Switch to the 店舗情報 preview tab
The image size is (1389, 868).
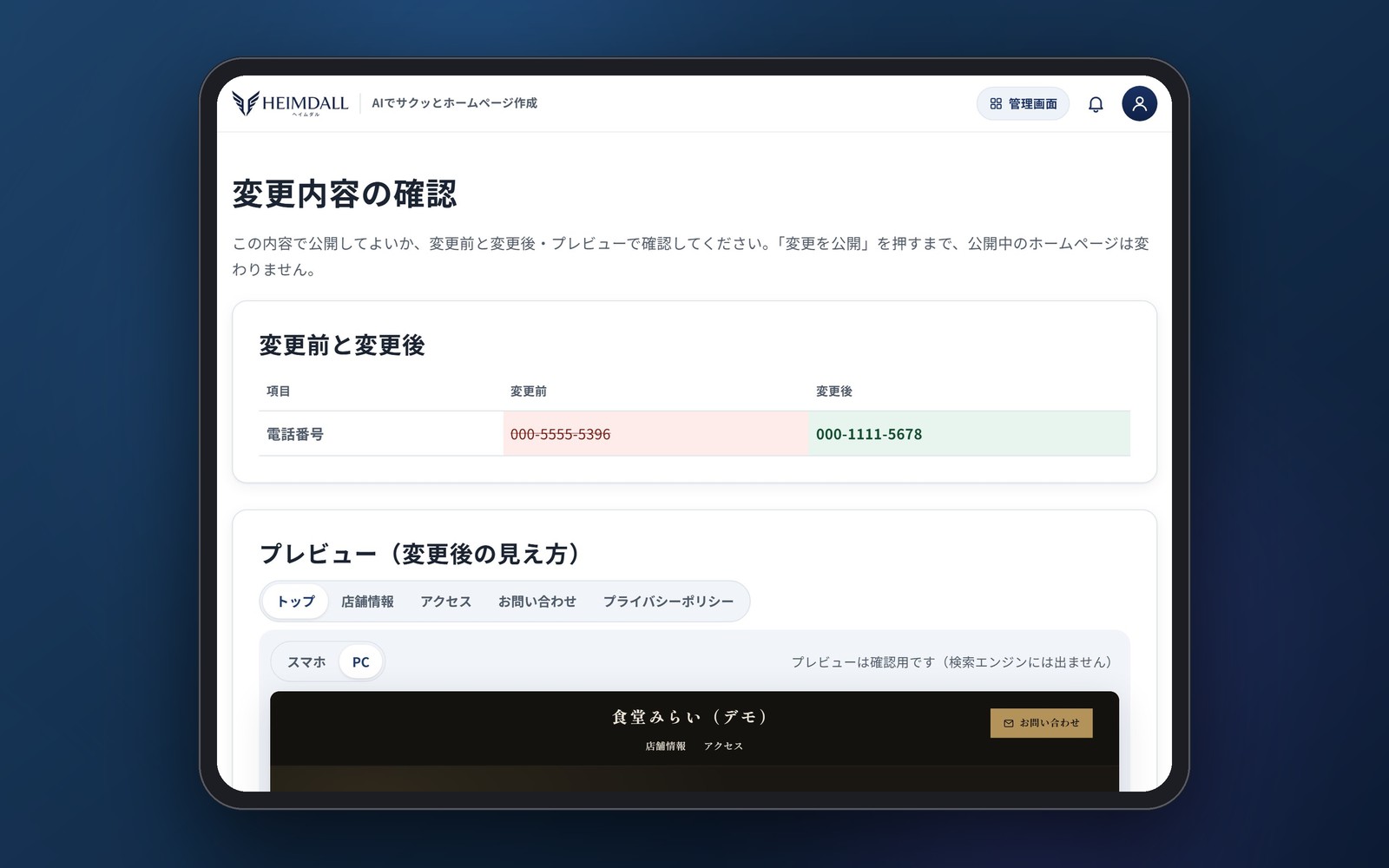367,602
